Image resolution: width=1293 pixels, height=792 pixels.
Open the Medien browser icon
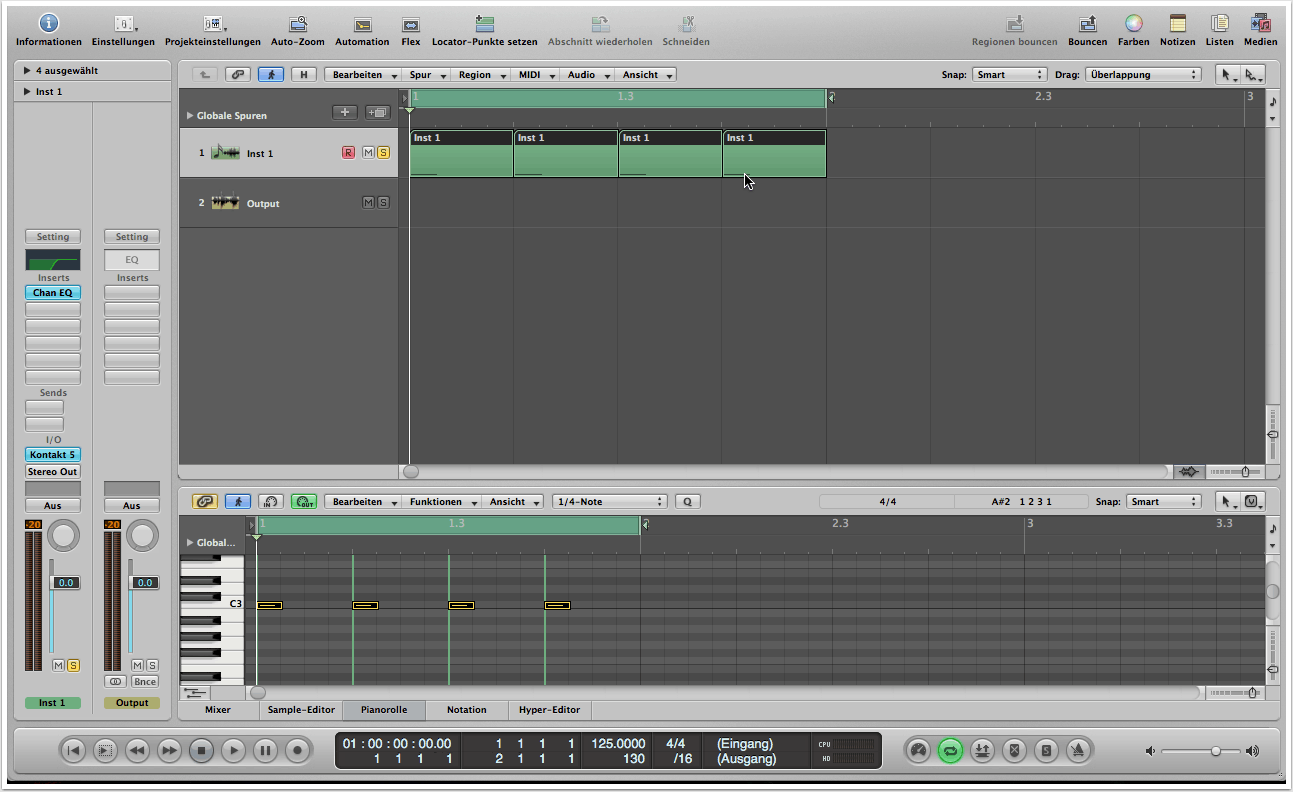pos(1260,24)
